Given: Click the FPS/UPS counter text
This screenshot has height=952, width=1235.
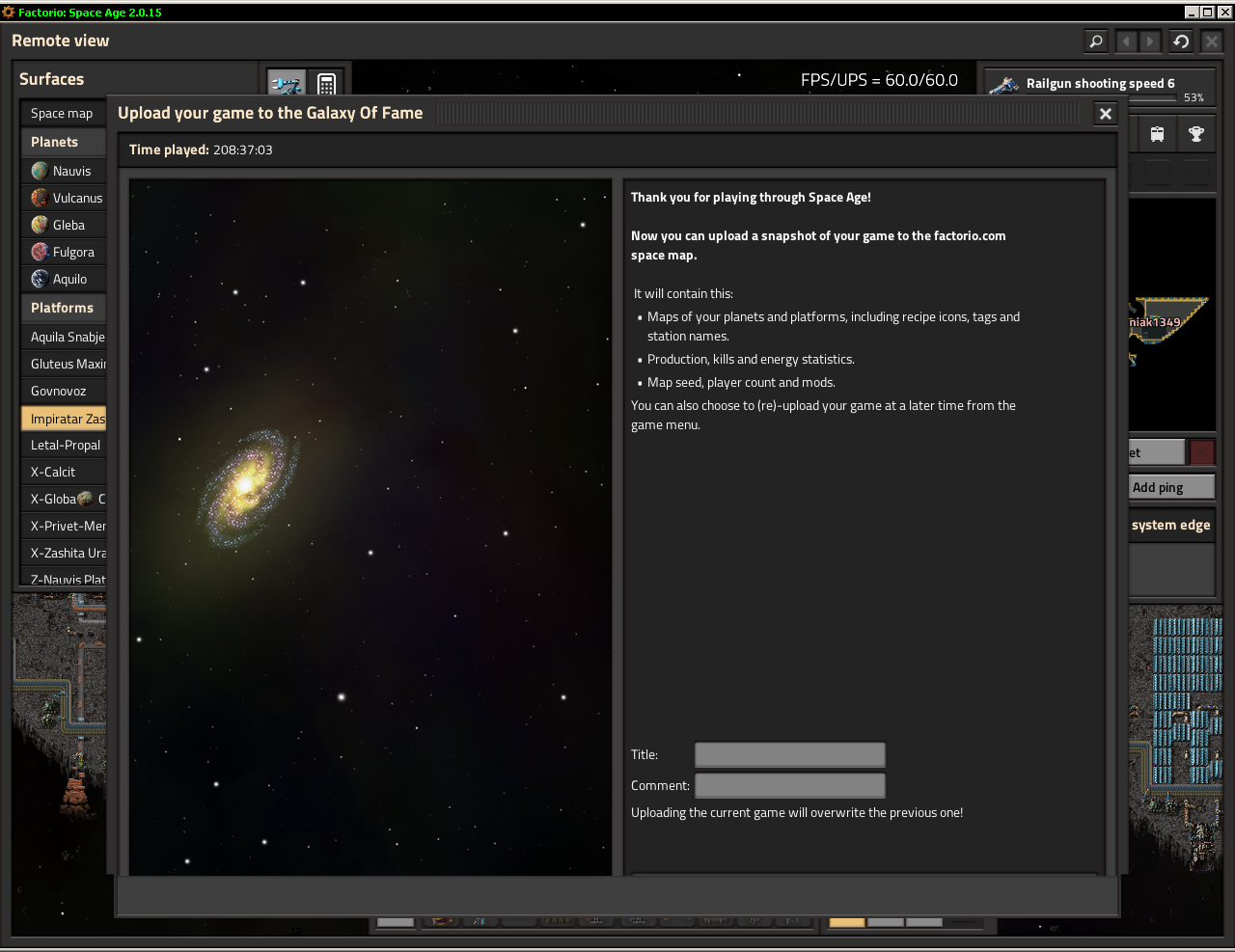Looking at the screenshot, I should pyautogui.click(x=879, y=80).
